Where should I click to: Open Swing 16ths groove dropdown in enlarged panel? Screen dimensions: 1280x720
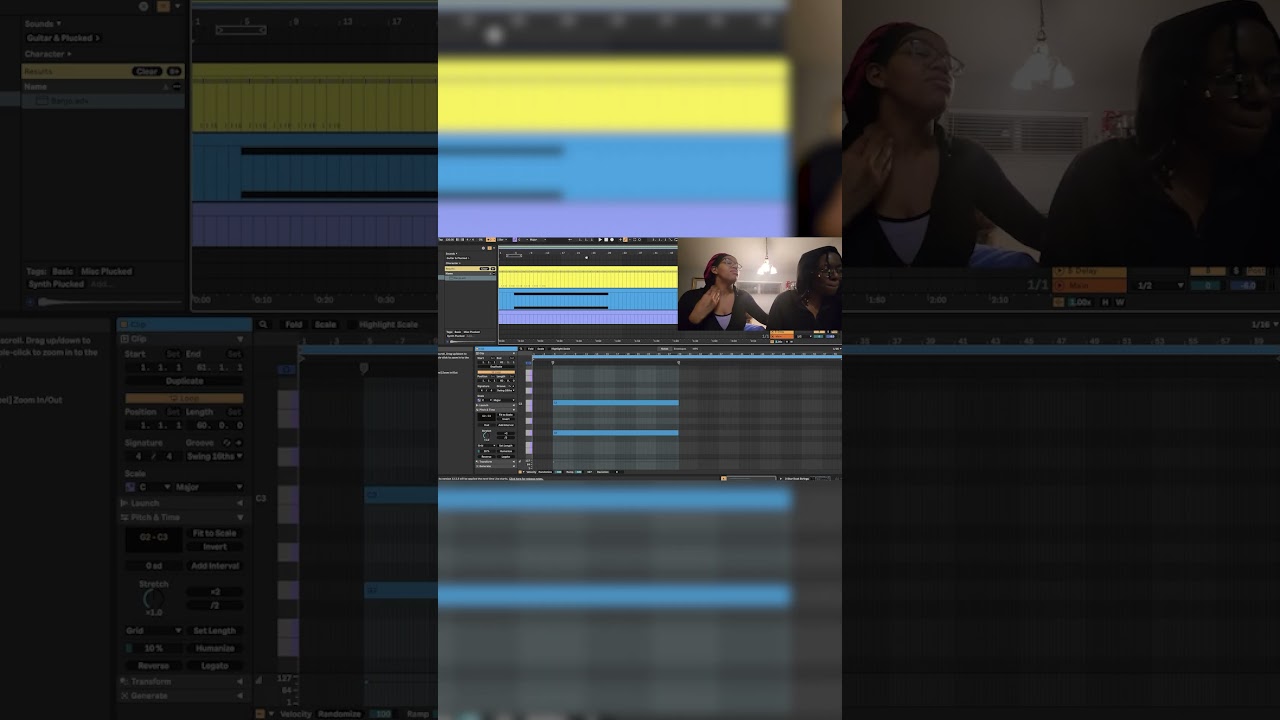point(215,456)
